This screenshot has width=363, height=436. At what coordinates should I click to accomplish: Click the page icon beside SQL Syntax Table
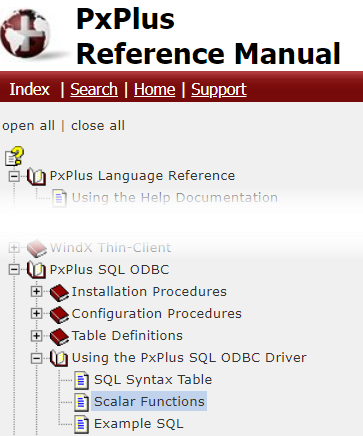(81, 380)
